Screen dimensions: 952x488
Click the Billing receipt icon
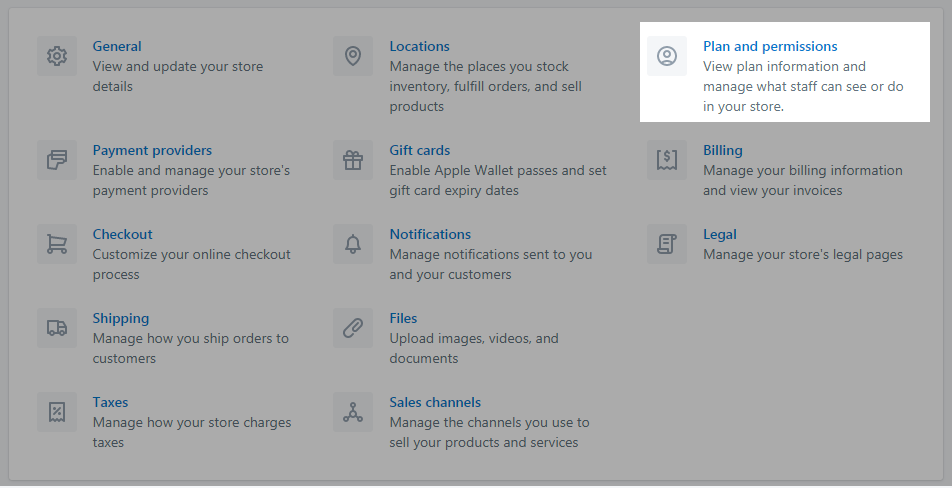click(667, 160)
